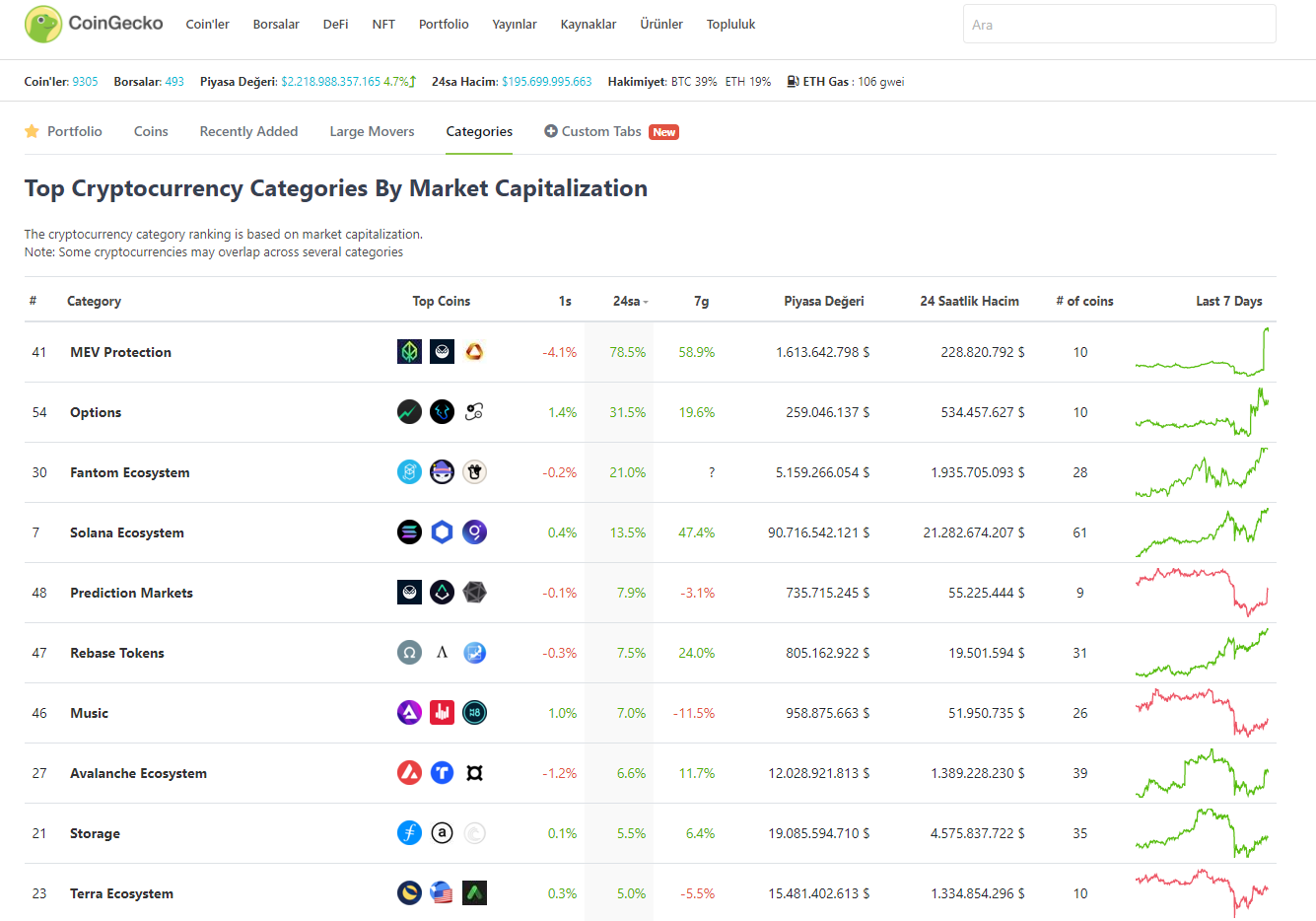Click the CoinGecko logo
This screenshot has width=1316, height=921.
coord(94,24)
